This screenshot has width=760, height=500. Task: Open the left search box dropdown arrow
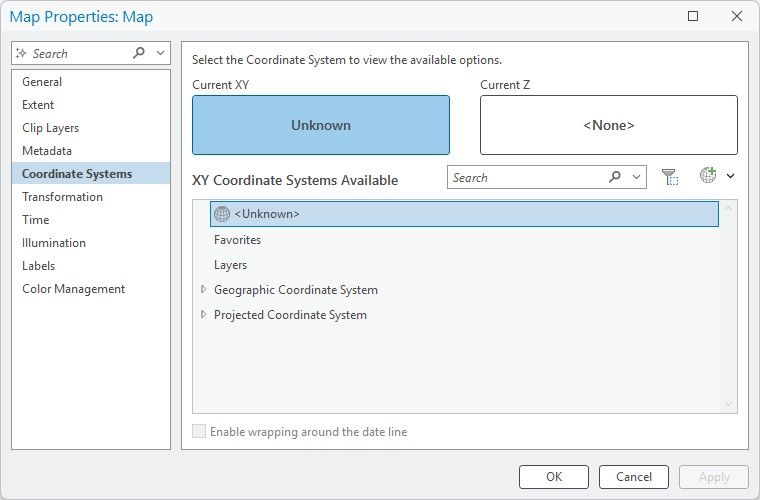click(x=160, y=53)
